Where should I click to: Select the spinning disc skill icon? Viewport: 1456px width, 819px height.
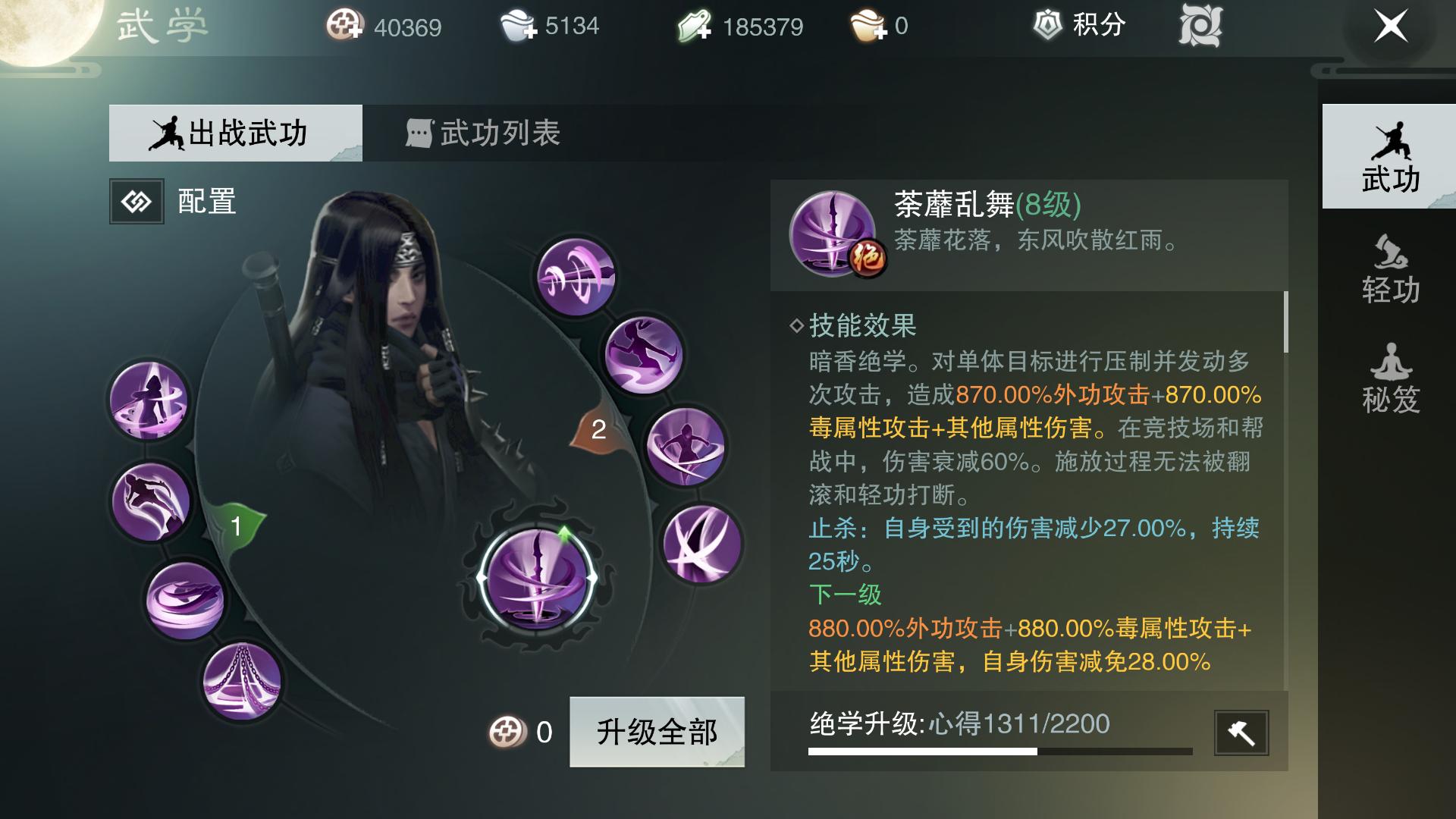(185, 600)
